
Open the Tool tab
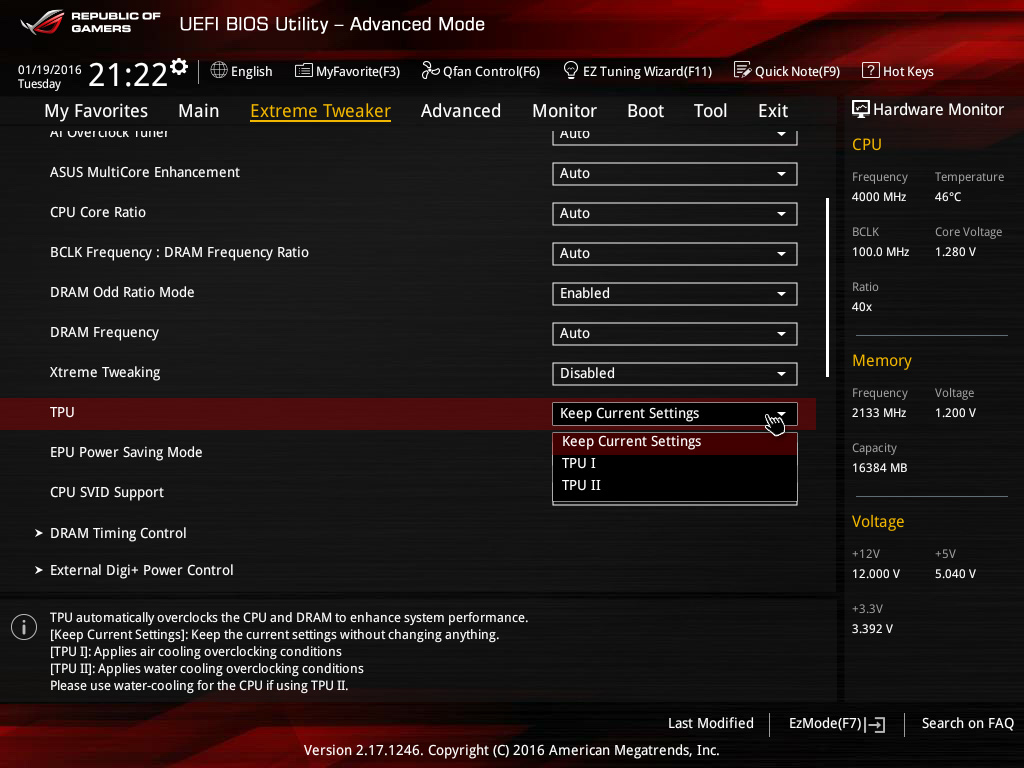coord(711,111)
